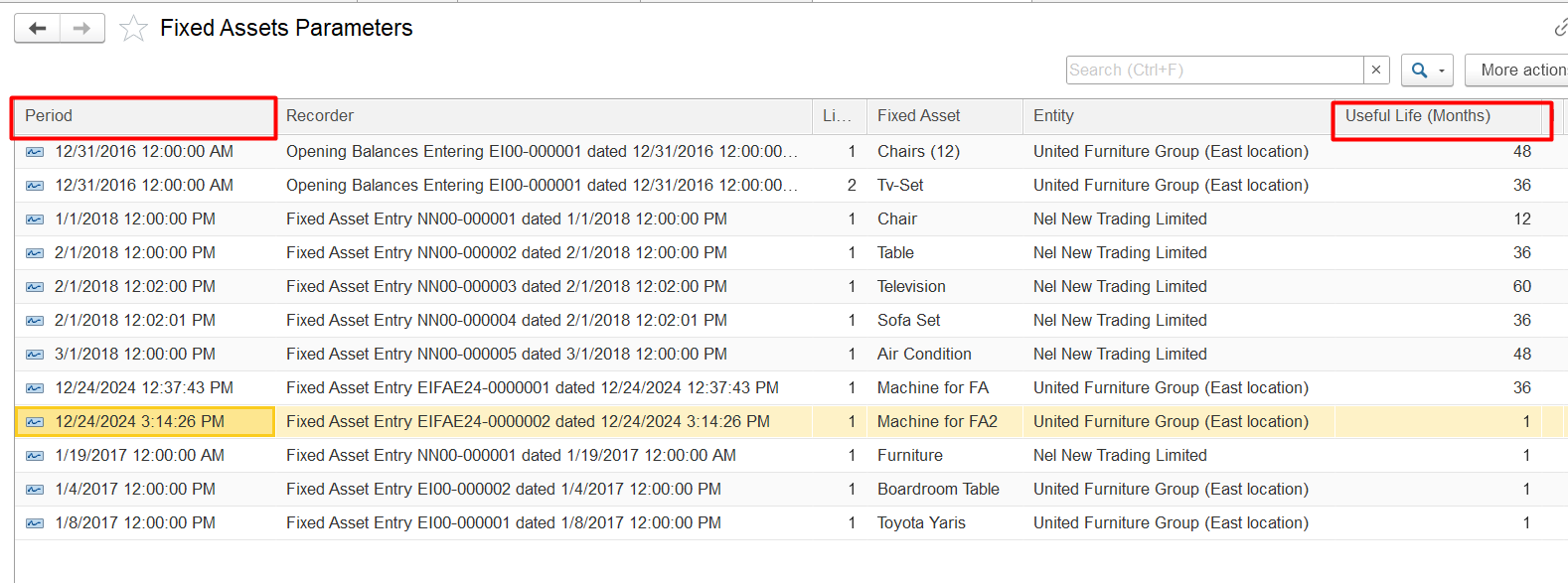Select record icon for Furniture row
The image size is (1568, 583).
tap(35, 456)
